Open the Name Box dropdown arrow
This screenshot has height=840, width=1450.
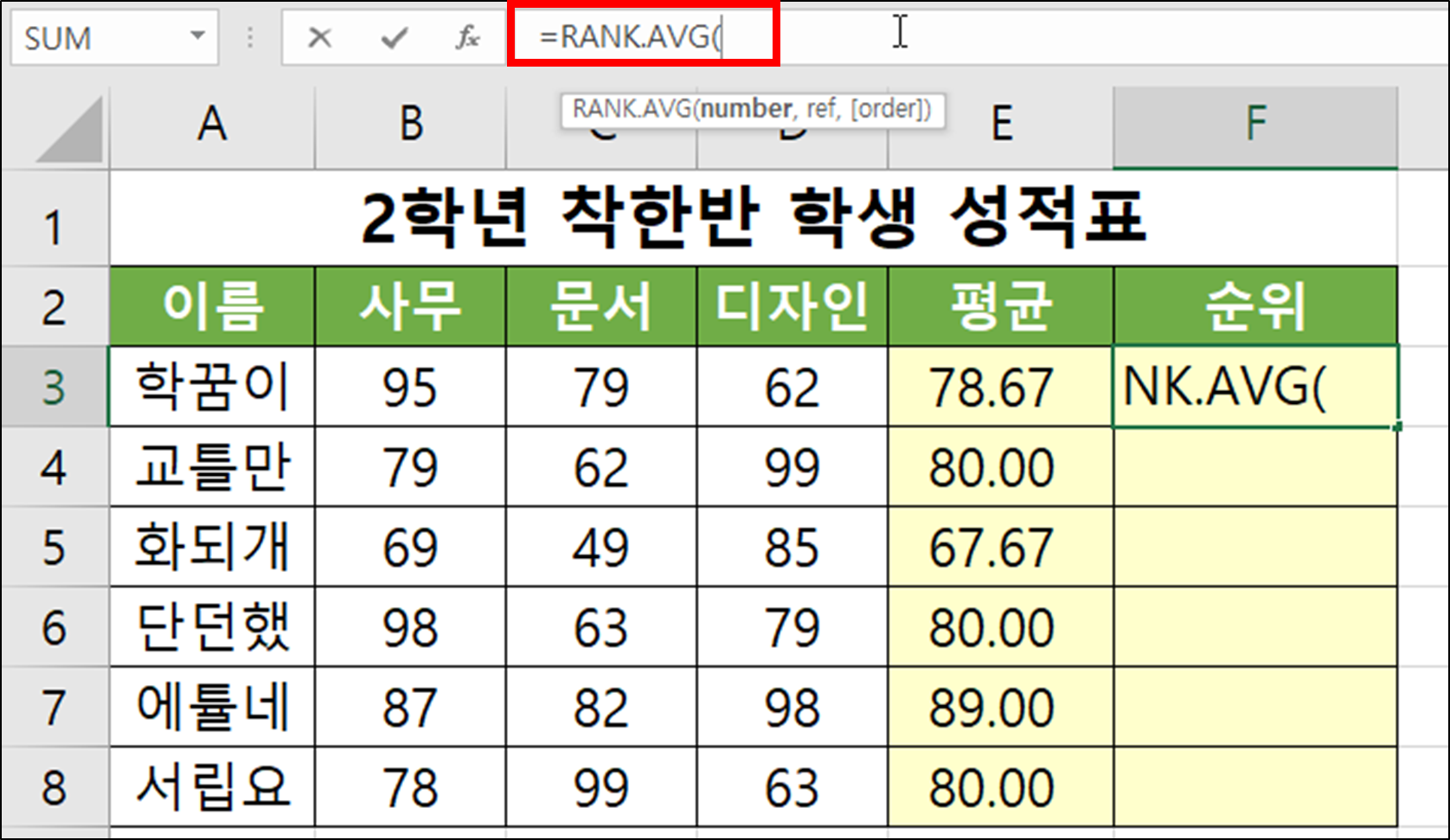click(197, 36)
